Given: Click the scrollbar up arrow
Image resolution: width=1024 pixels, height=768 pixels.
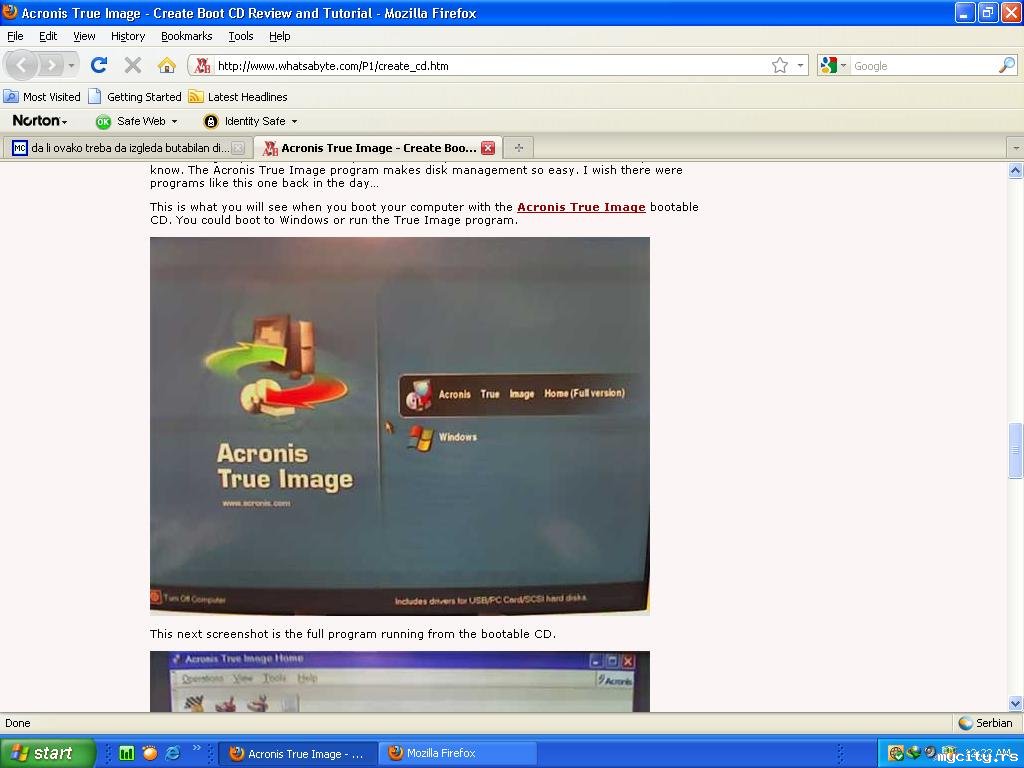Looking at the screenshot, I should click(1016, 170).
